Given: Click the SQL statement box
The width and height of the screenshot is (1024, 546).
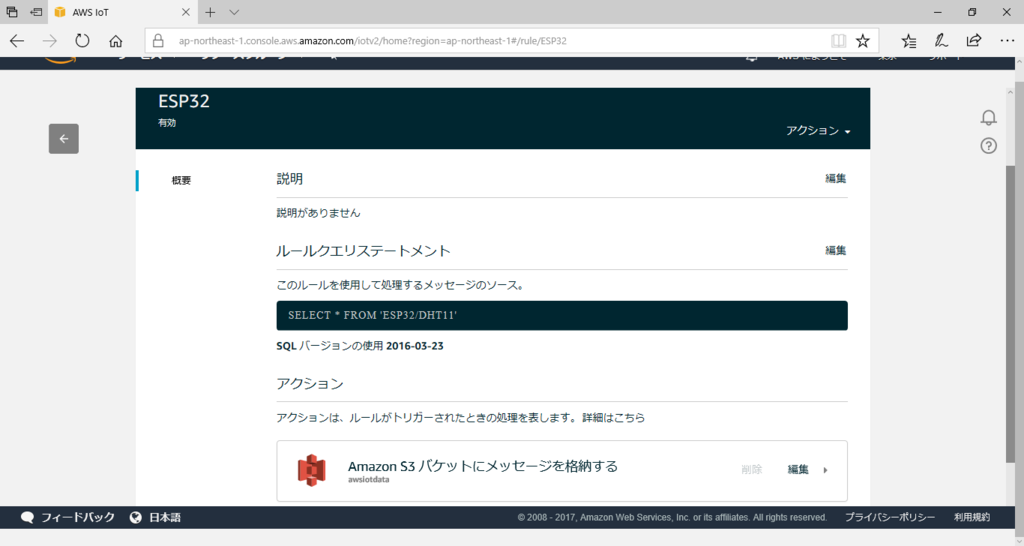Looking at the screenshot, I should [x=562, y=315].
